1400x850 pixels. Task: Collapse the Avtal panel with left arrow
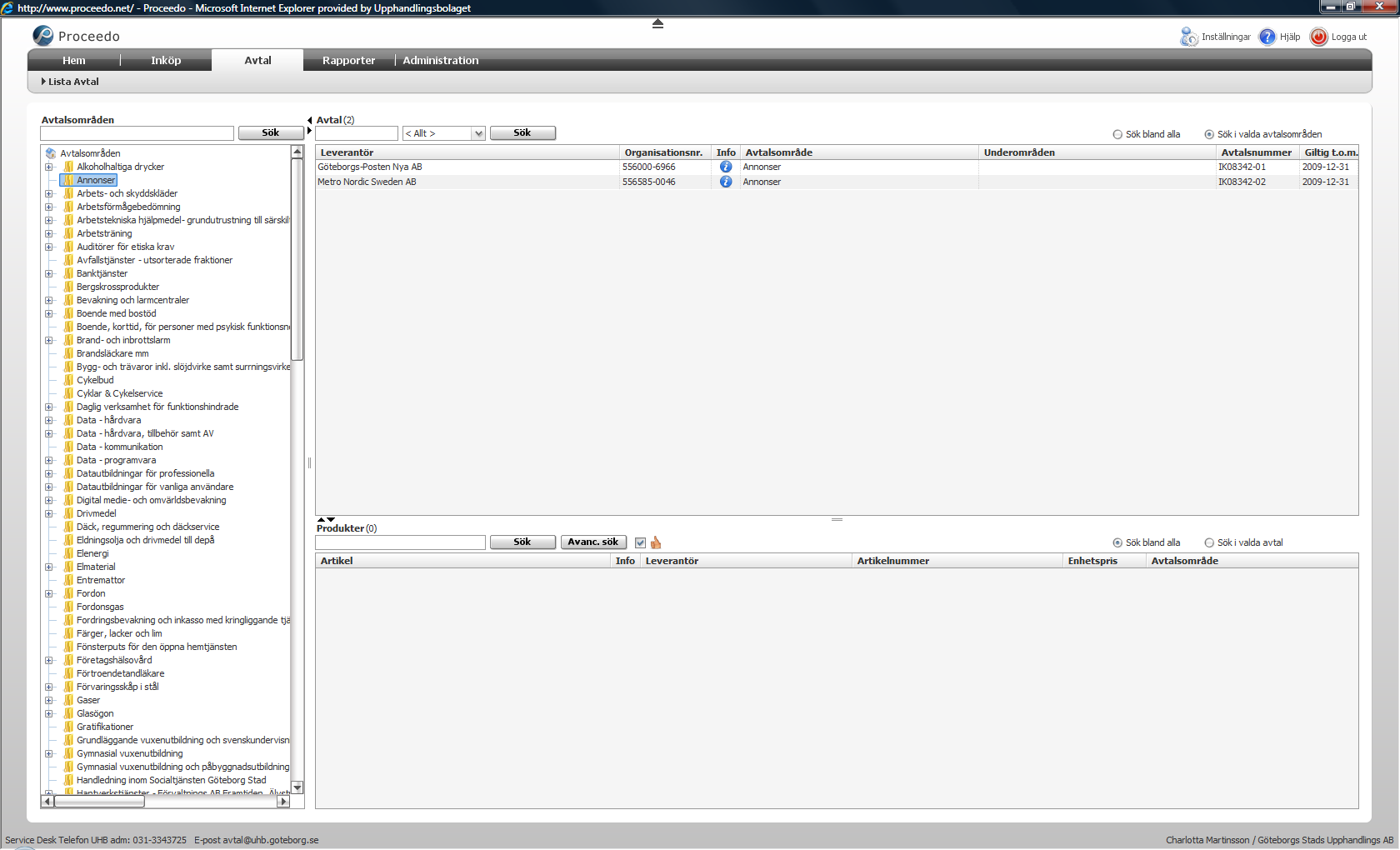(310, 120)
